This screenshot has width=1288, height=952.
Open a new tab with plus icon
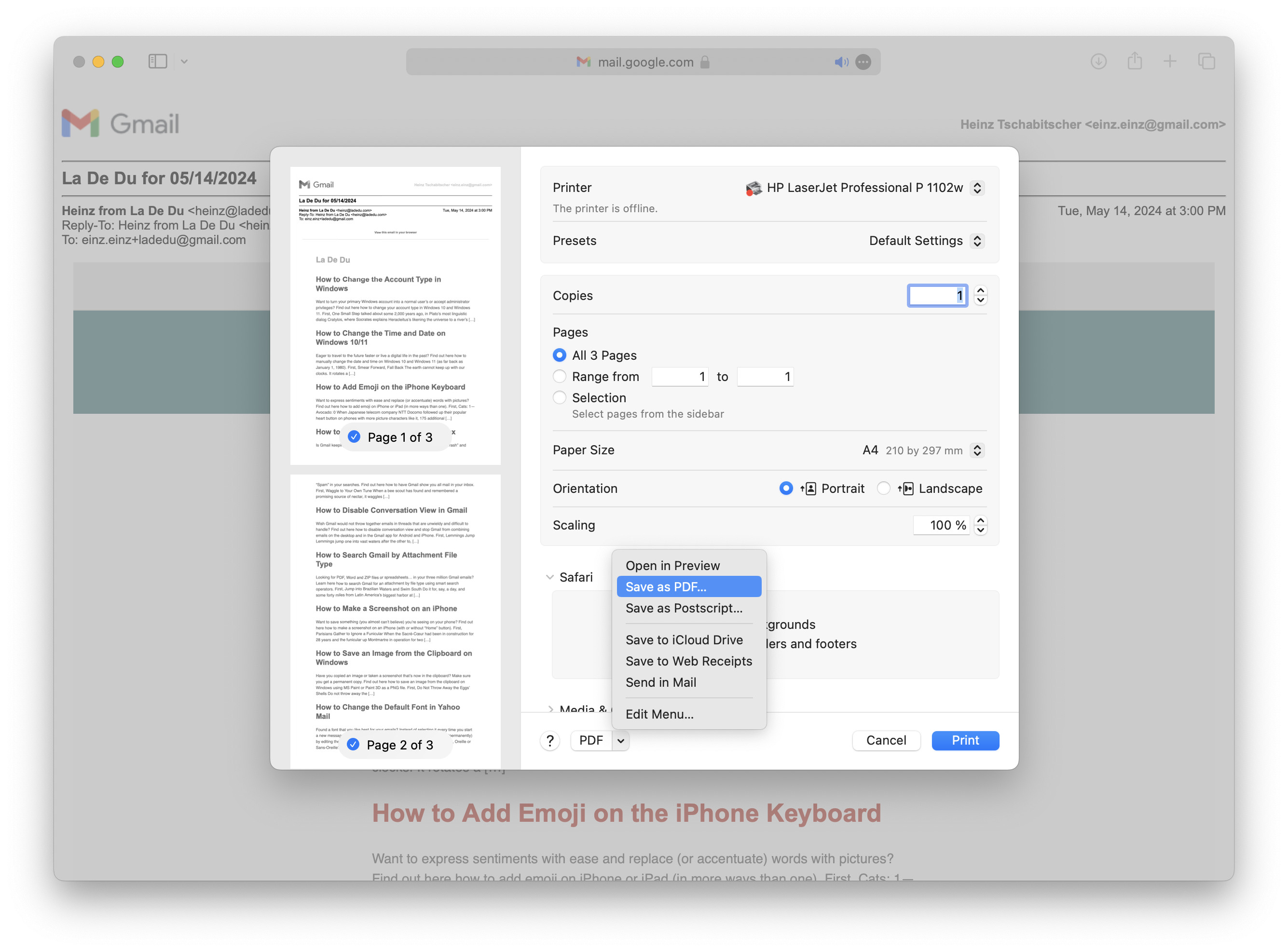coord(1169,61)
